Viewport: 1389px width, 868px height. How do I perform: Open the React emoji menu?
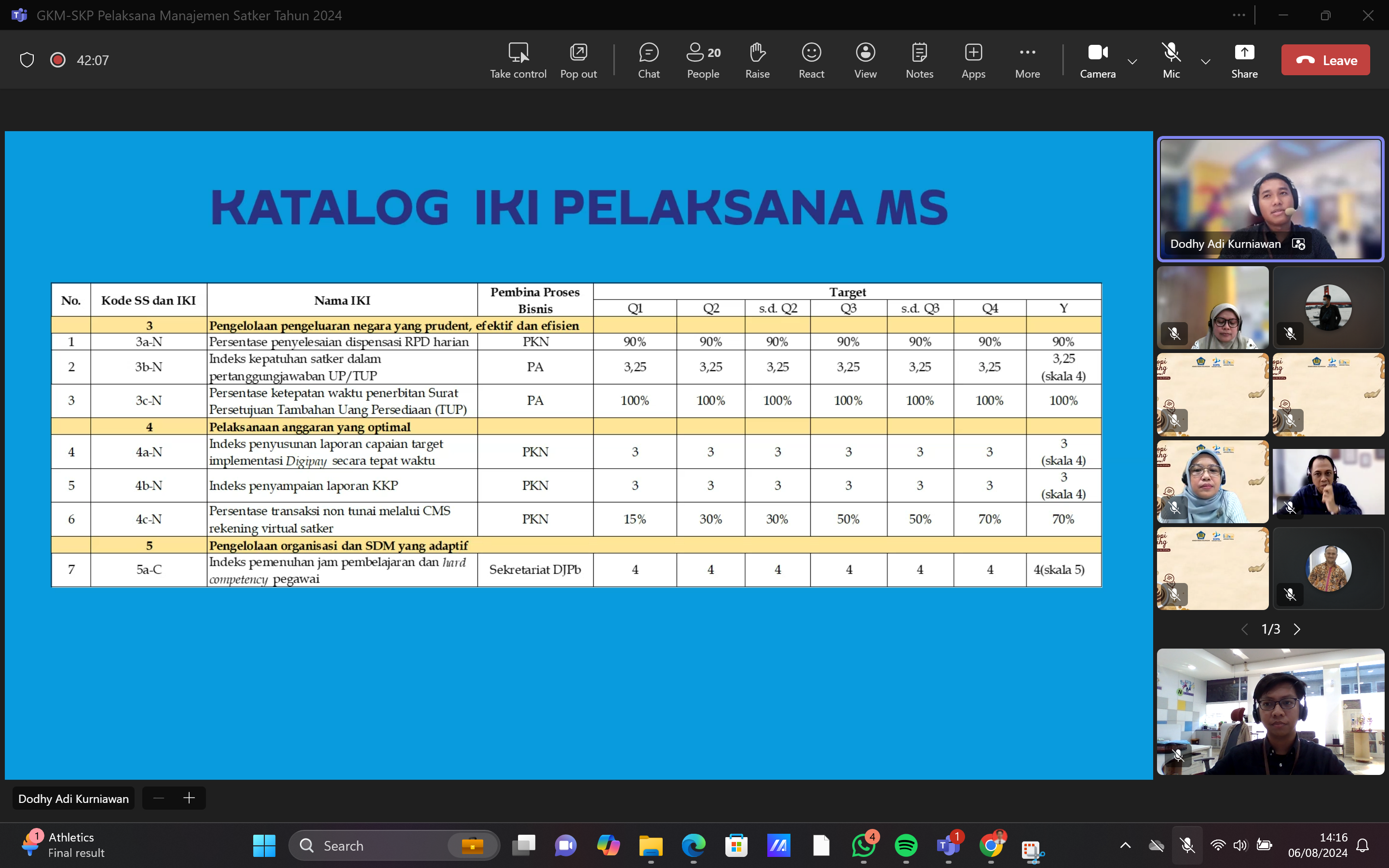tap(811, 60)
